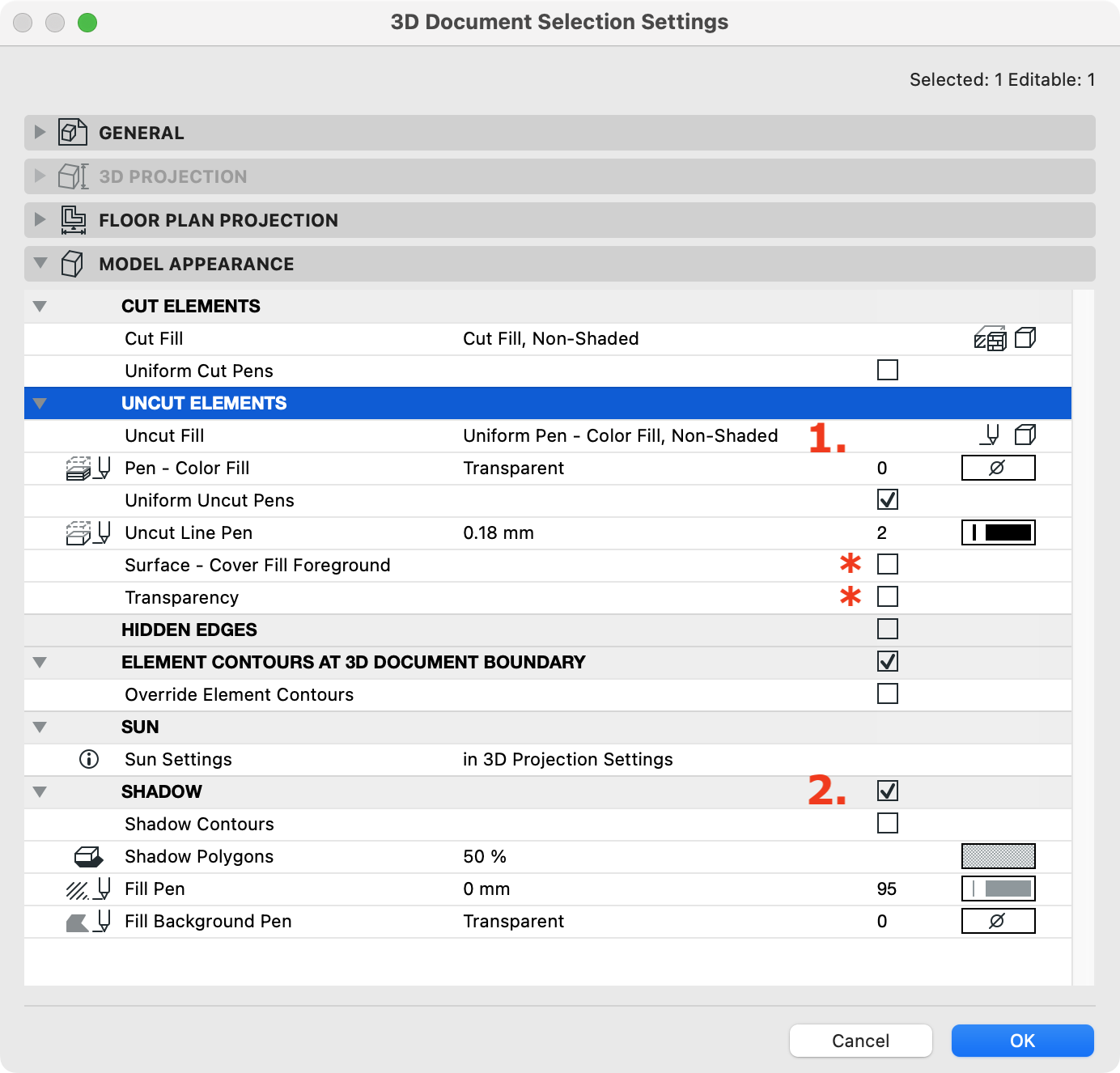Click 'Uniform Pen - Color Fill, Non-Shaded' value
This screenshot has height=1073, width=1120.
point(621,435)
